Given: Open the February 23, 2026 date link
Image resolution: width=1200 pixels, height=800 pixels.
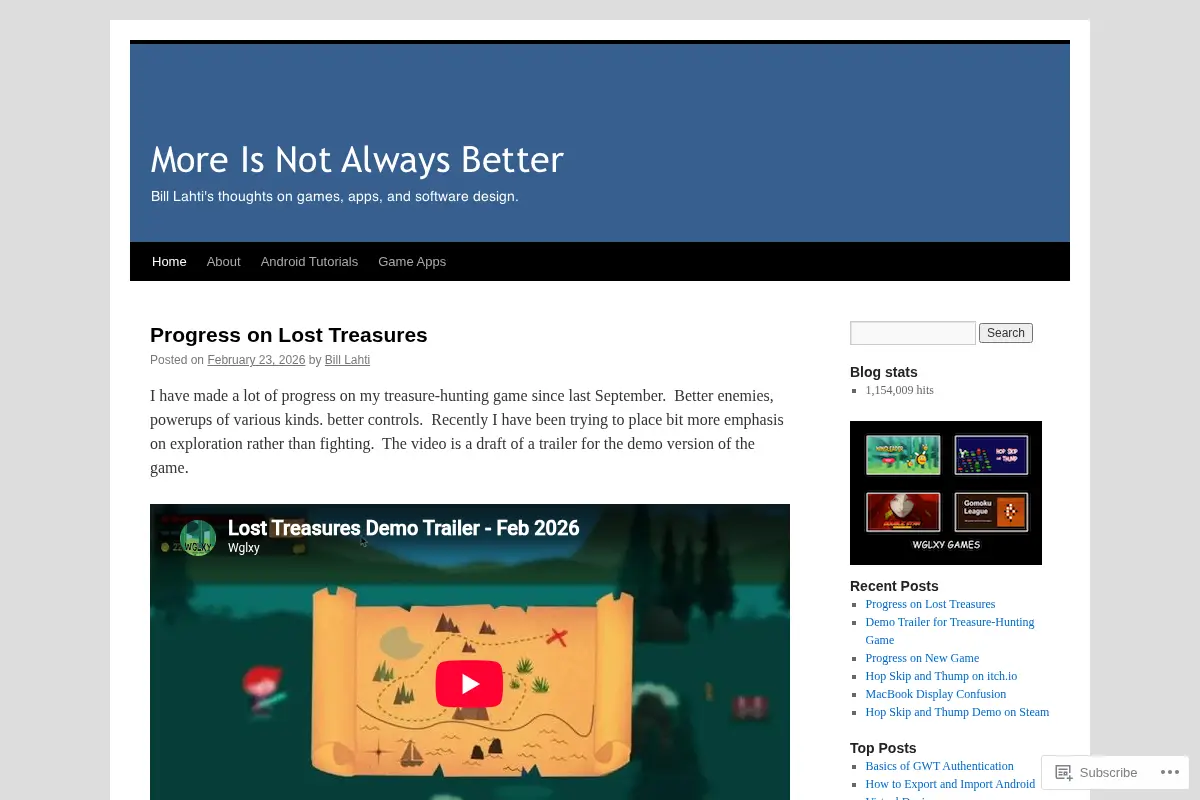Looking at the screenshot, I should pos(256,360).
